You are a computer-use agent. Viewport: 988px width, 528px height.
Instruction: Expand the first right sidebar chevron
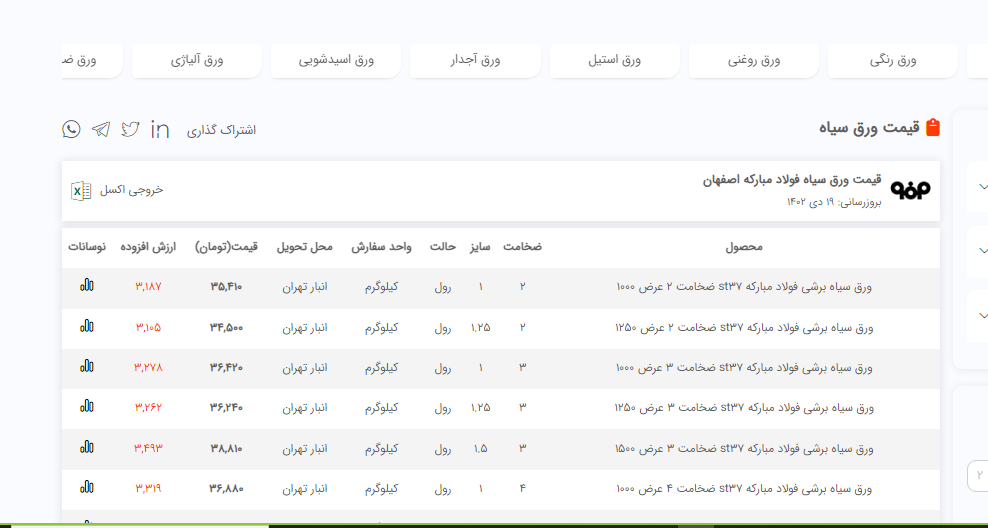click(x=983, y=187)
